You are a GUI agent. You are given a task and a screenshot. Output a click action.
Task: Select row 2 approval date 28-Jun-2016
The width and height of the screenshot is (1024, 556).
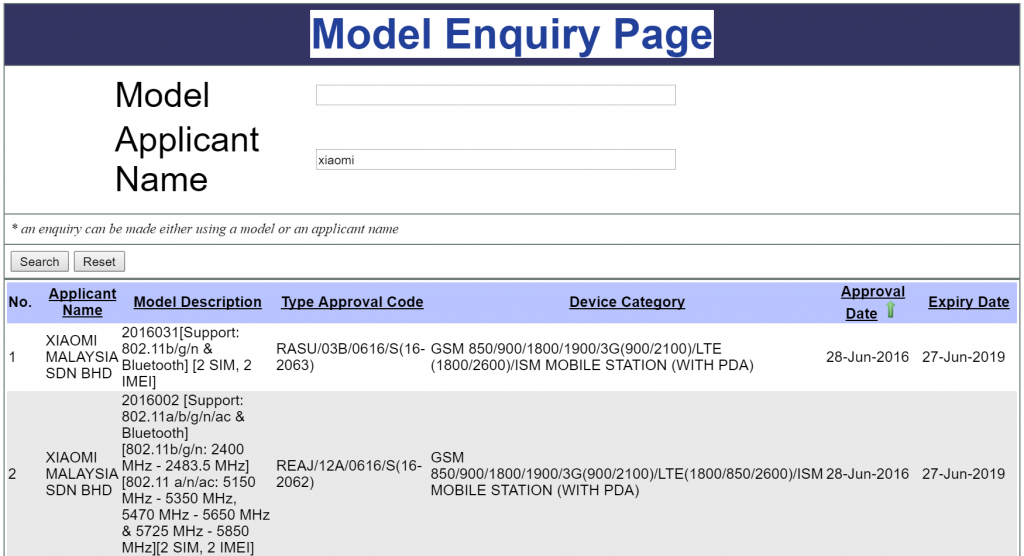[867, 474]
